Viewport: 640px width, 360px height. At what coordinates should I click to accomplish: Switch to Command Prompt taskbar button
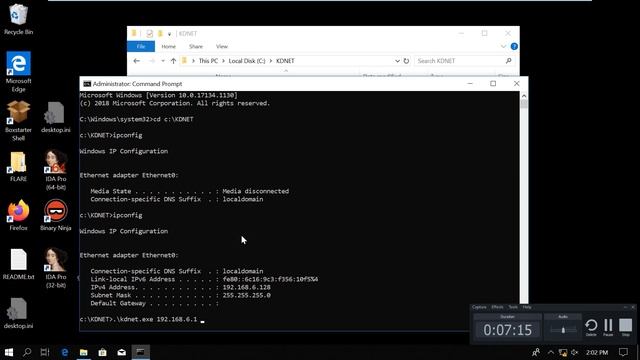click(140, 352)
